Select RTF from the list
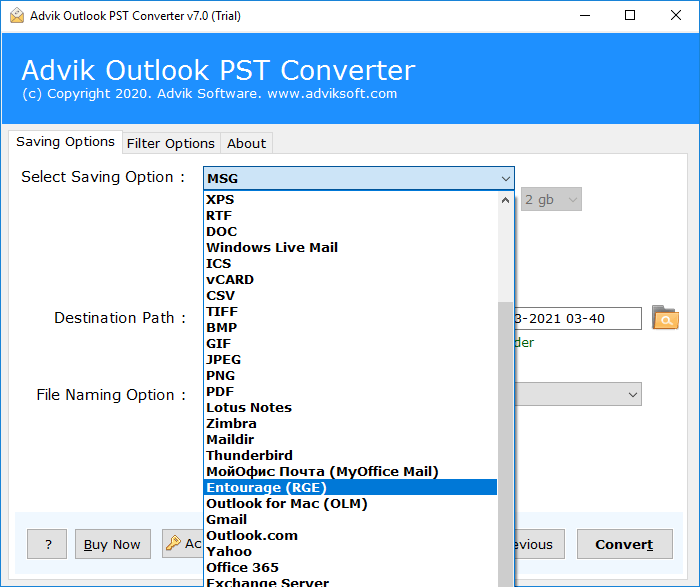700x587 pixels. point(350,216)
